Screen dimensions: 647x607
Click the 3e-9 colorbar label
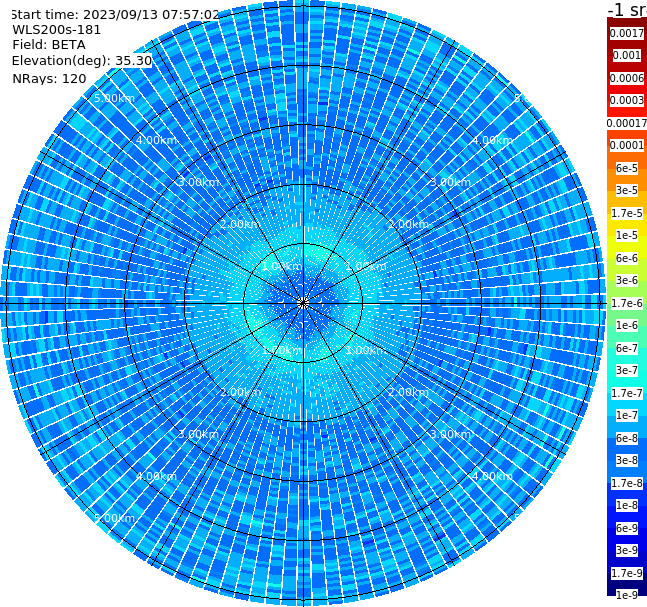[x=627, y=550]
